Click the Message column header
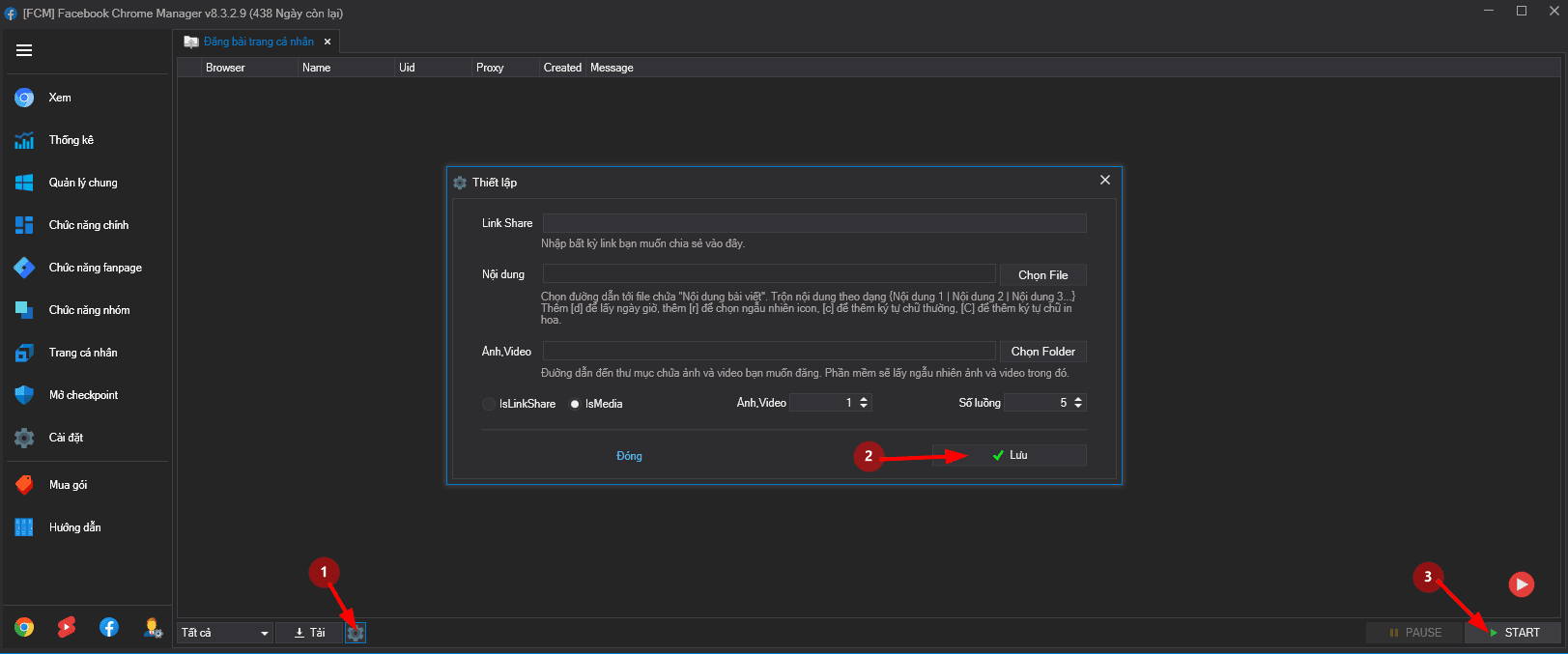This screenshot has height=654, width=1568. click(612, 68)
